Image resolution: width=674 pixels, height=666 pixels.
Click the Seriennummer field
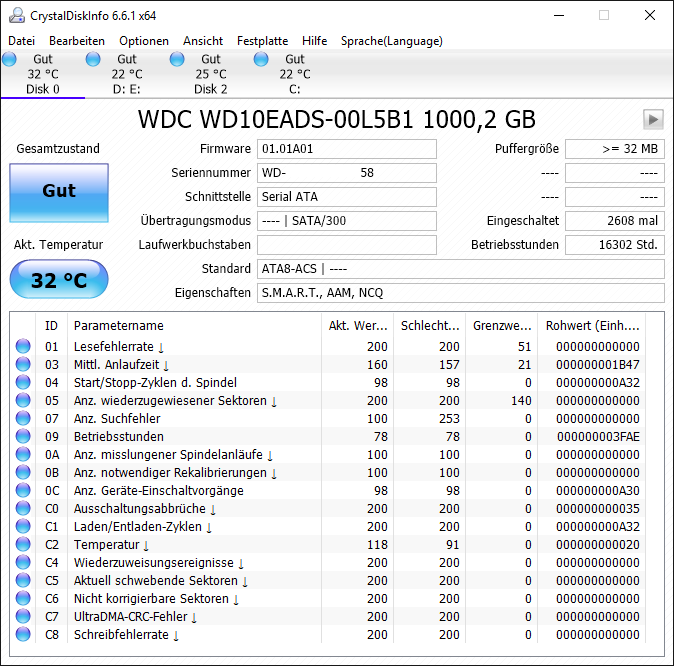tap(347, 173)
